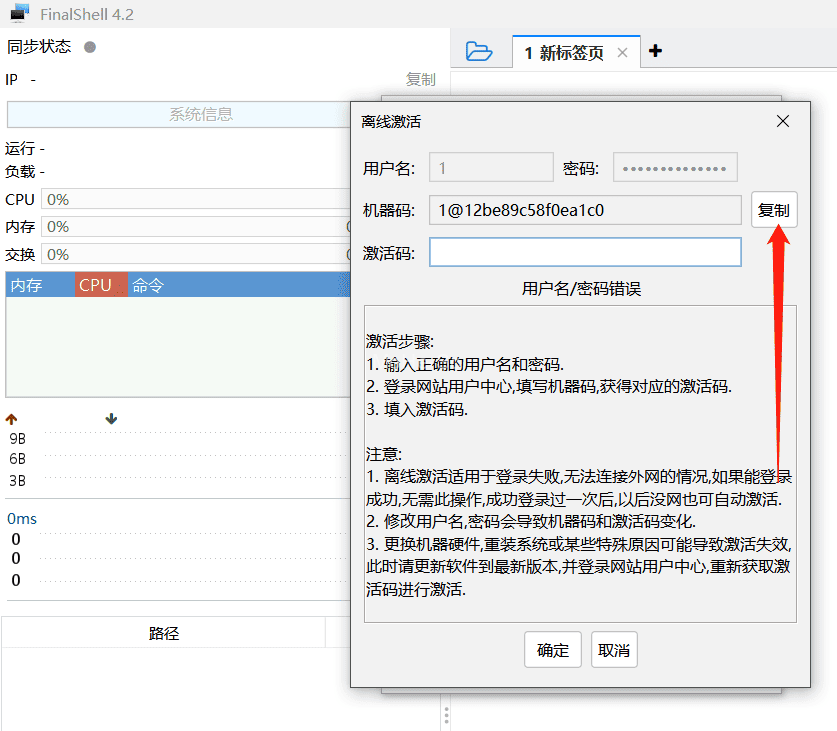Image resolution: width=837 pixels, height=731 pixels.
Task: Click 复制 to copy the machine code
Action: click(775, 210)
